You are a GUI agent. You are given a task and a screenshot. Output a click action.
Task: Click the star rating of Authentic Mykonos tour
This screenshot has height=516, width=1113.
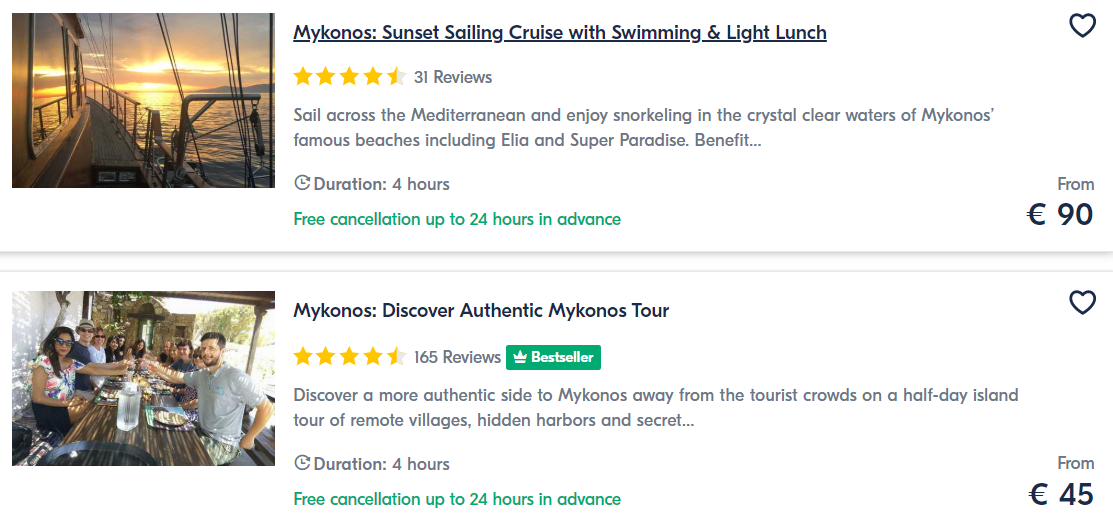(350, 356)
